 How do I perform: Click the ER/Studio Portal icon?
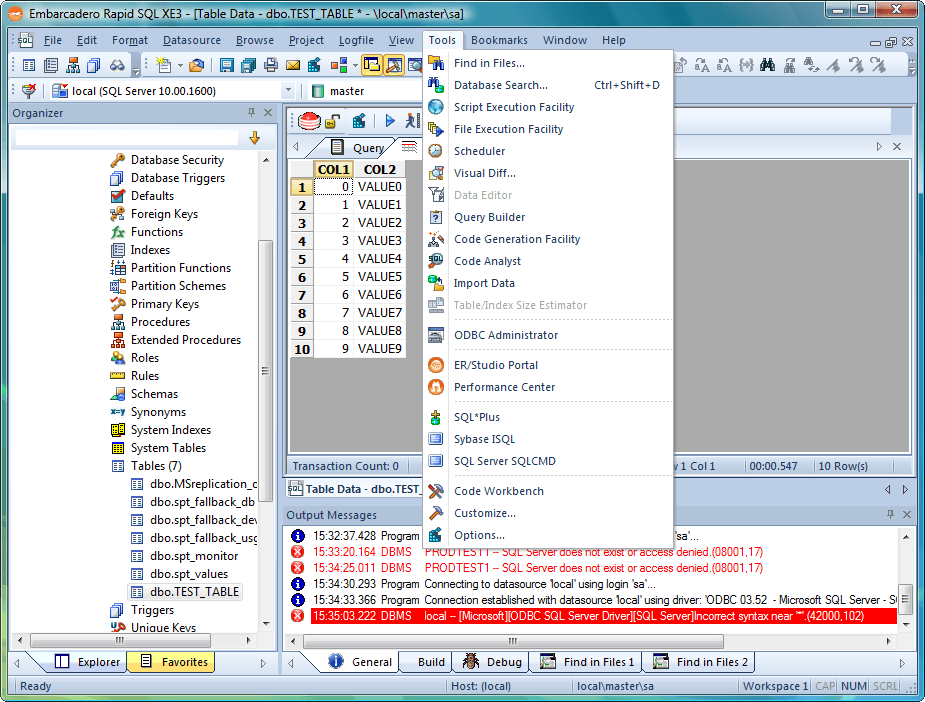[x=436, y=365]
